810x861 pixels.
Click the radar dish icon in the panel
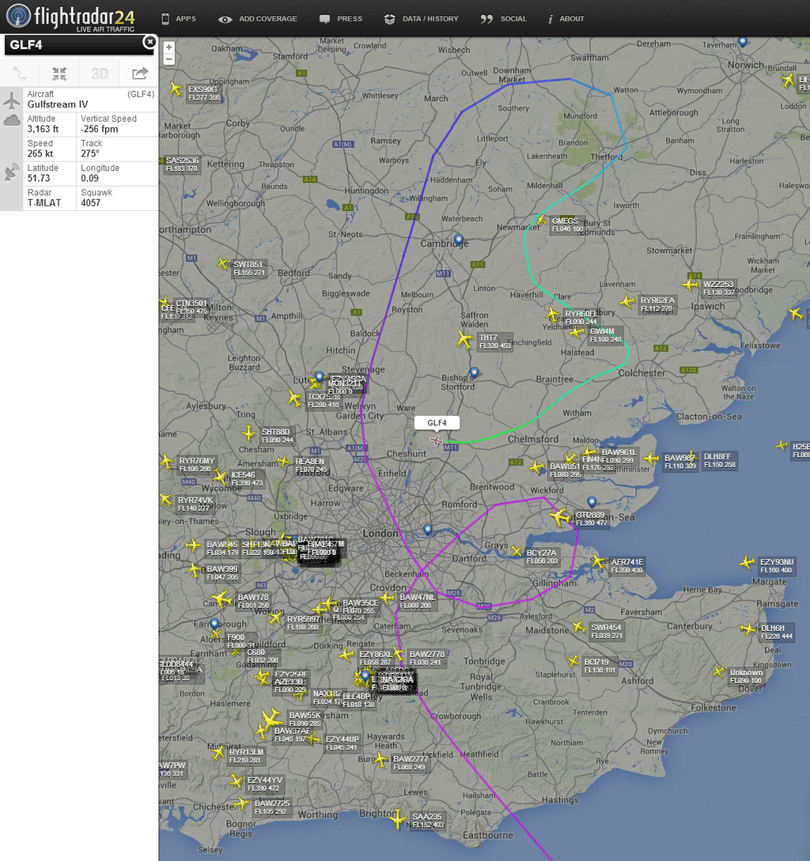(12, 172)
